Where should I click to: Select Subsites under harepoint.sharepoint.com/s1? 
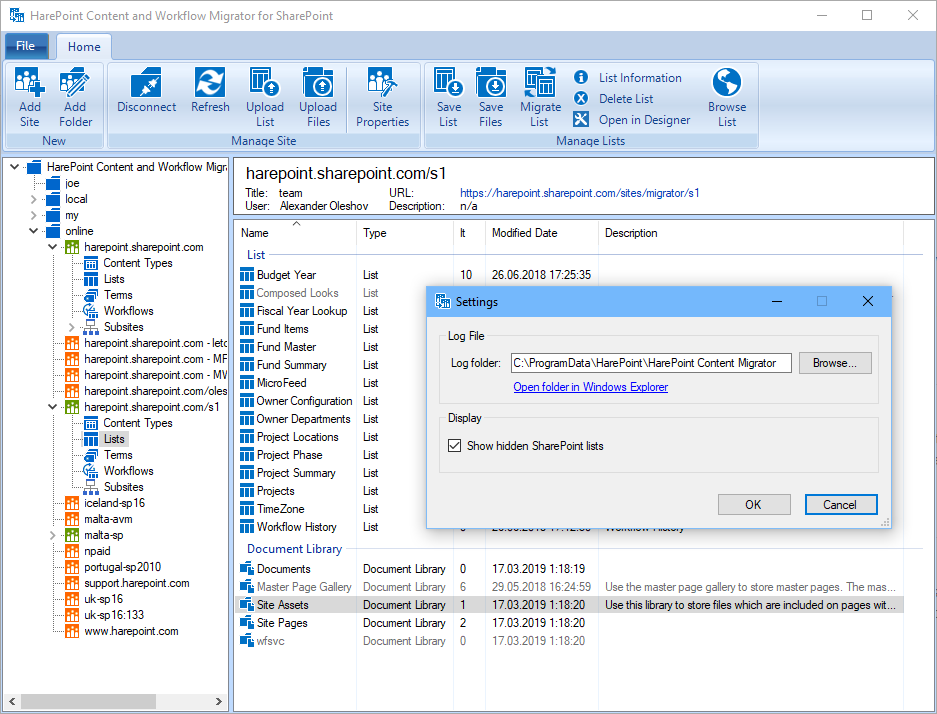[x=124, y=487]
